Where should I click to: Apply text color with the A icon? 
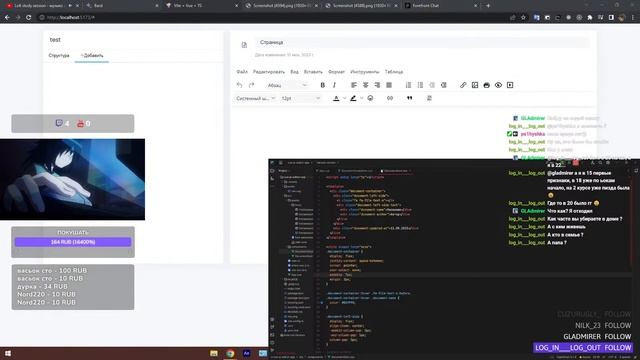[336, 98]
